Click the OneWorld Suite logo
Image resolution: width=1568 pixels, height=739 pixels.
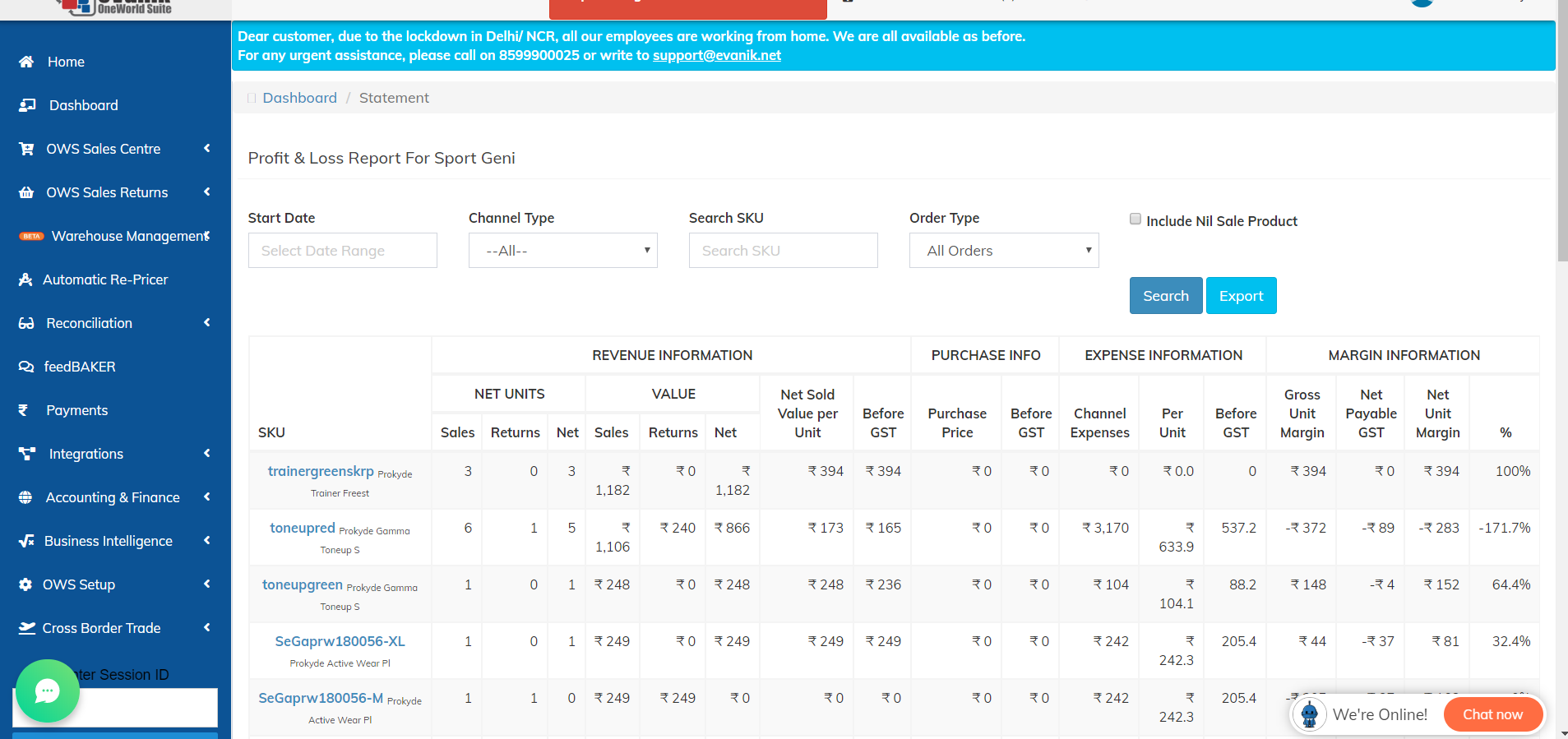click(115, 7)
